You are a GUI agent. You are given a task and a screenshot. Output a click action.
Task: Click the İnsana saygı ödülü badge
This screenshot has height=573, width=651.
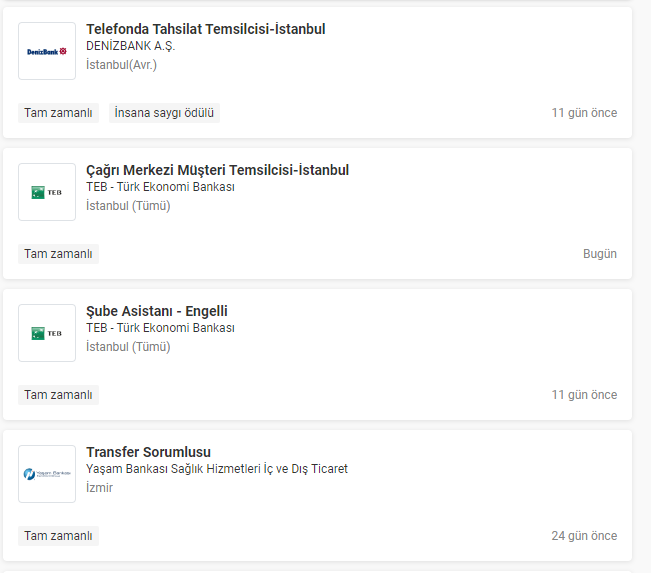[164, 113]
